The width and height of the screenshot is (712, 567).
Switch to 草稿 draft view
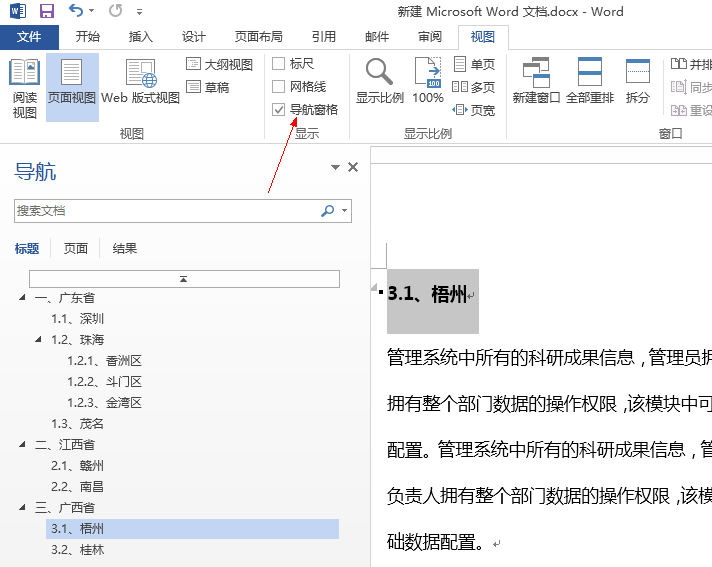pyautogui.click(x=208, y=87)
